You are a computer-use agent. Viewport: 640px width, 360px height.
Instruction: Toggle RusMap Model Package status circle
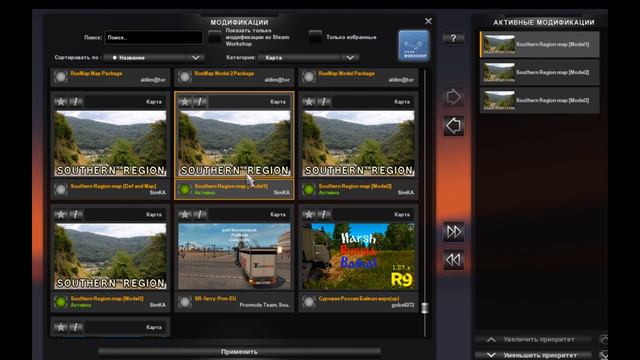coord(309,77)
